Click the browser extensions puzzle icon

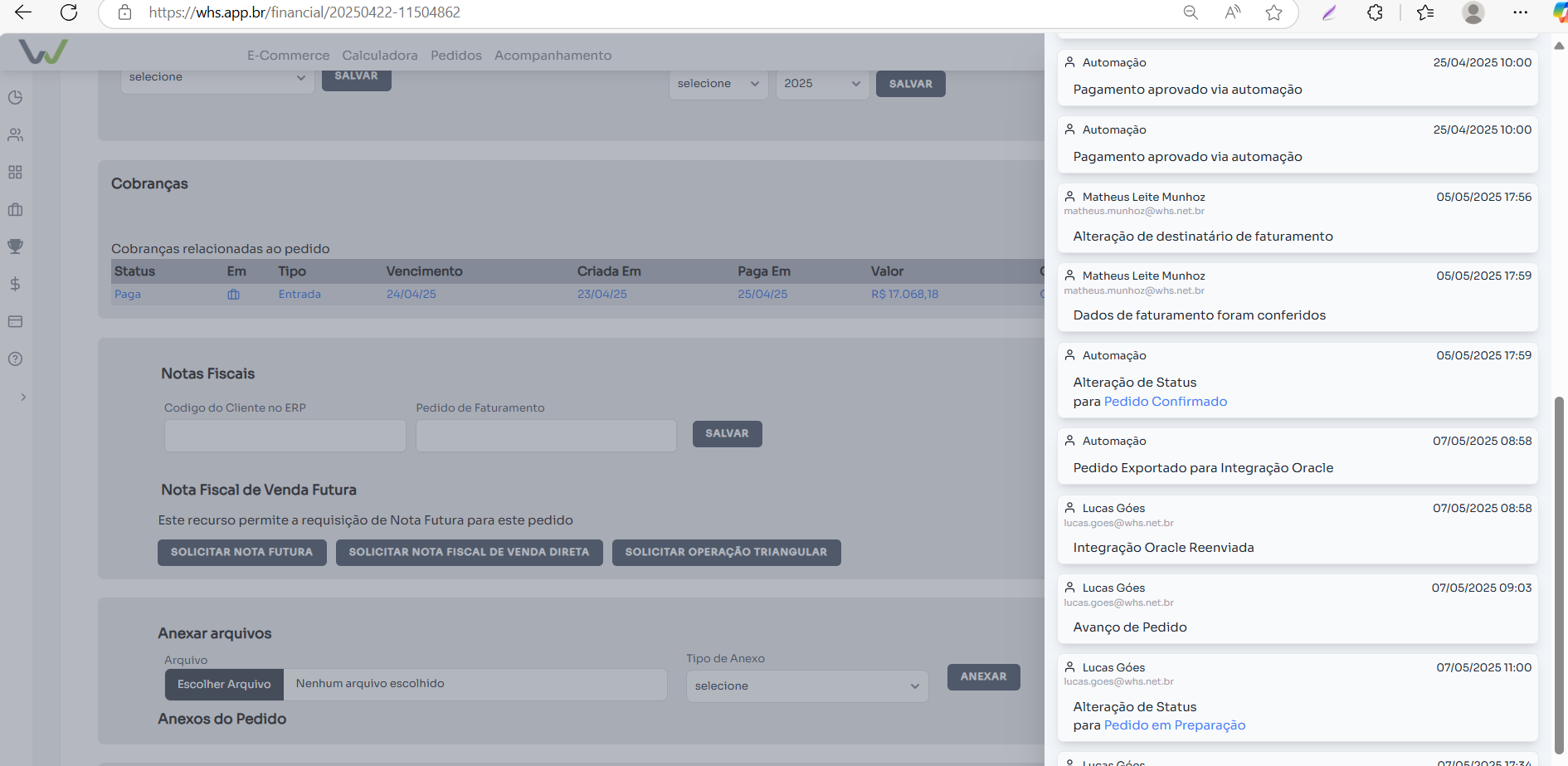point(1375,12)
